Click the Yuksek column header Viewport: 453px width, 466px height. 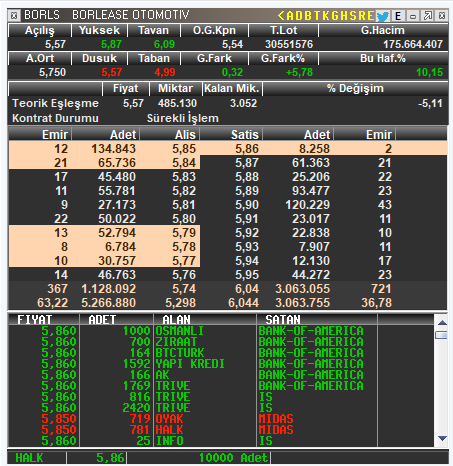click(x=99, y=30)
